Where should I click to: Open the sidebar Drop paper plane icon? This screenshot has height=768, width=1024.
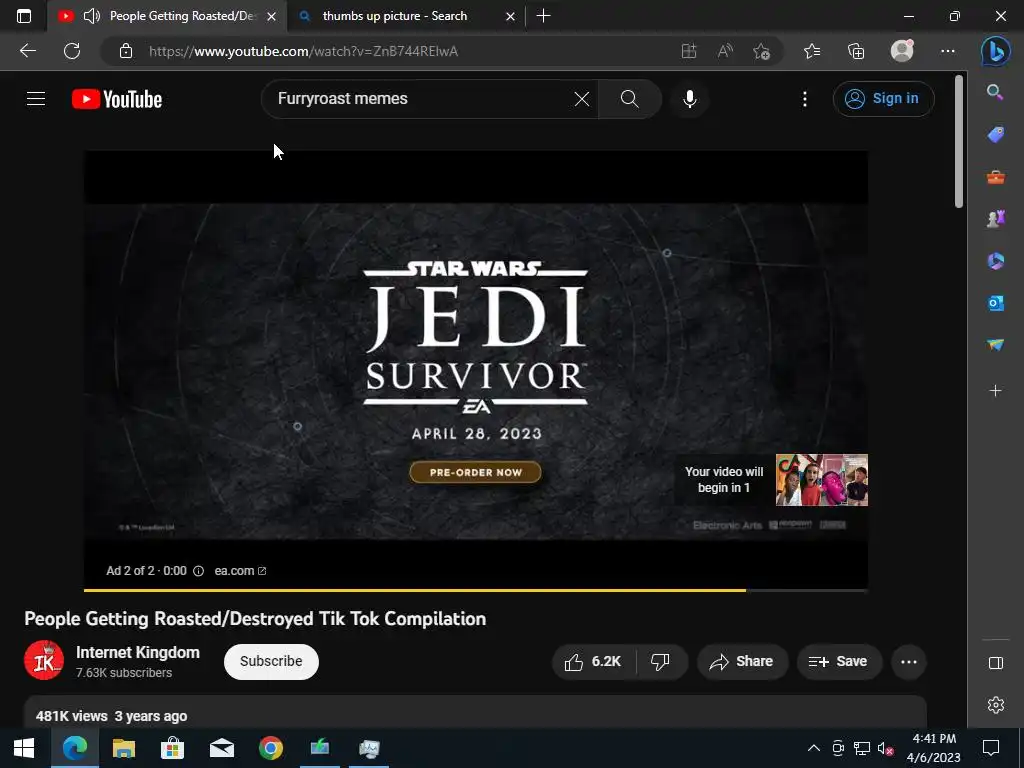pyautogui.click(x=995, y=345)
